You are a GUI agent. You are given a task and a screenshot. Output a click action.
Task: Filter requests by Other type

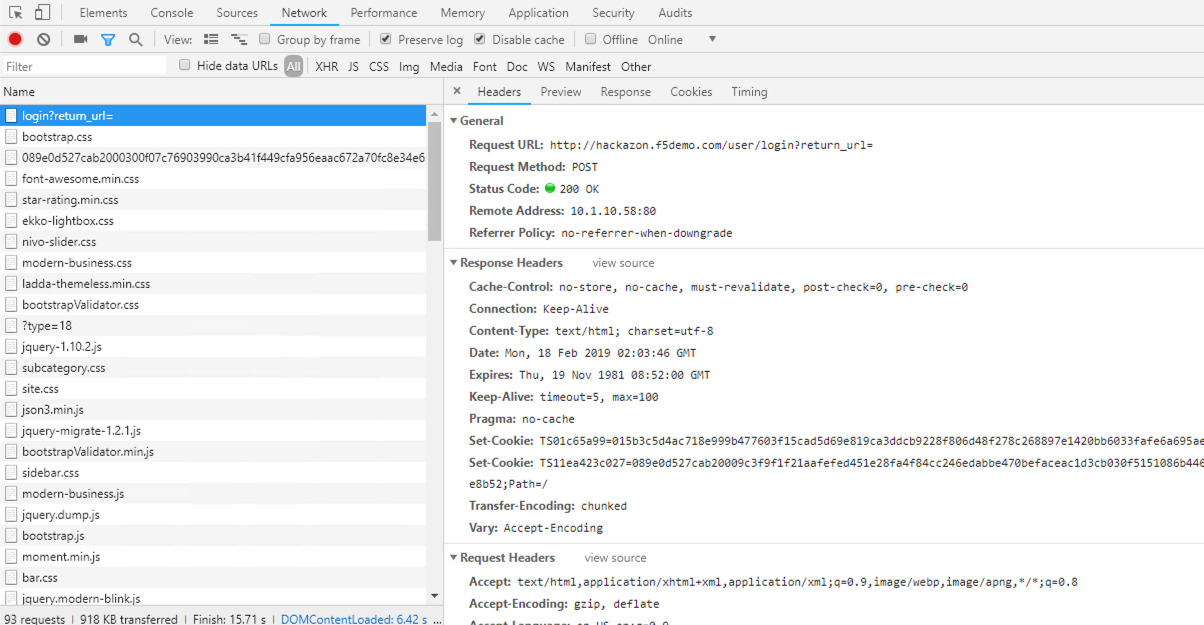pyautogui.click(x=636, y=67)
